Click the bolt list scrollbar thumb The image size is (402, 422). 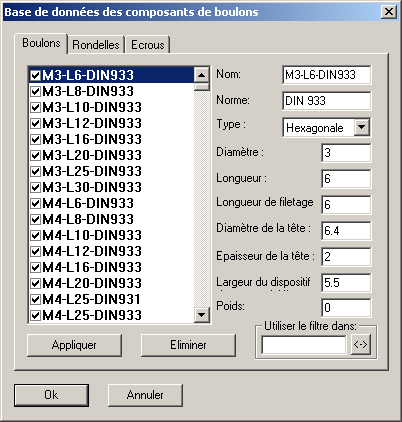click(x=201, y=87)
